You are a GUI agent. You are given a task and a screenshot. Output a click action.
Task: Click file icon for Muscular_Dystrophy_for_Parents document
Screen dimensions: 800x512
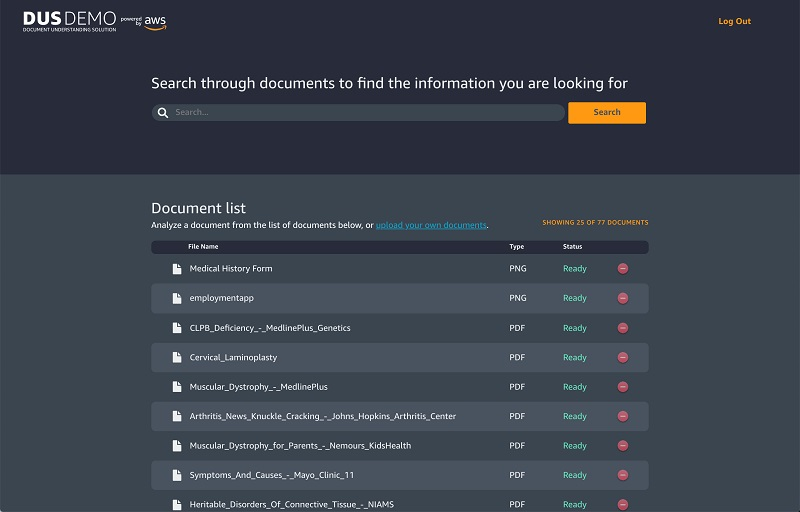pyautogui.click(x=177, y=446)
